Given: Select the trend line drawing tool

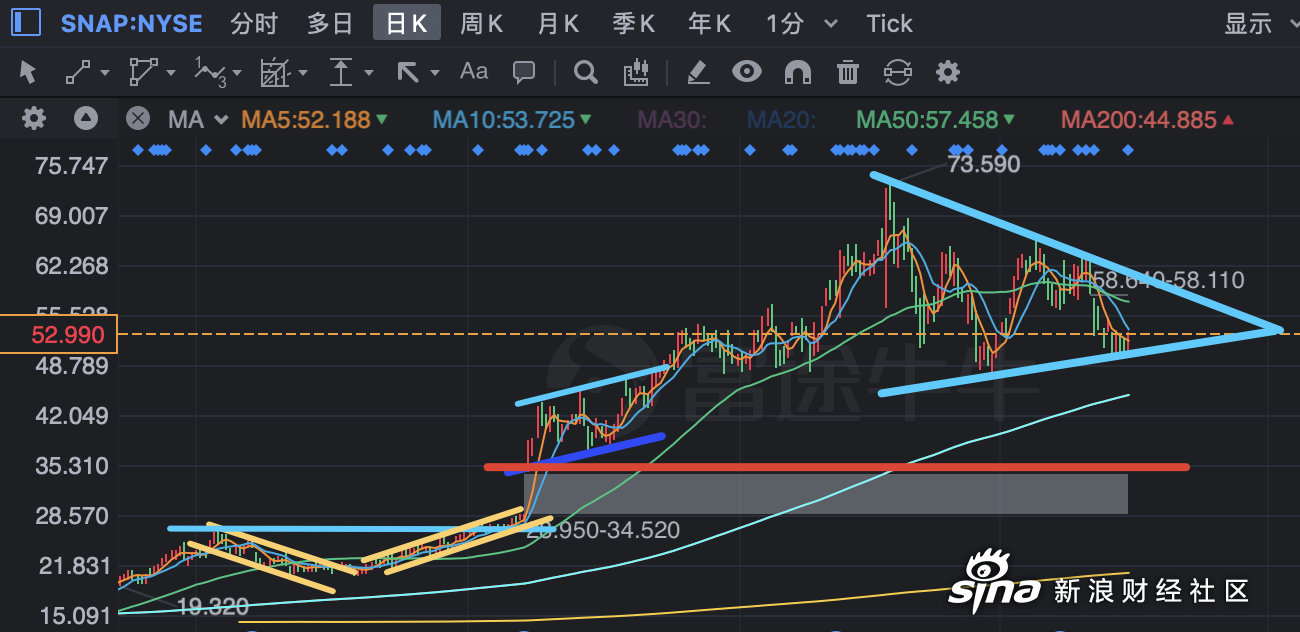Looking at the screenshot, I should [78, 72].
